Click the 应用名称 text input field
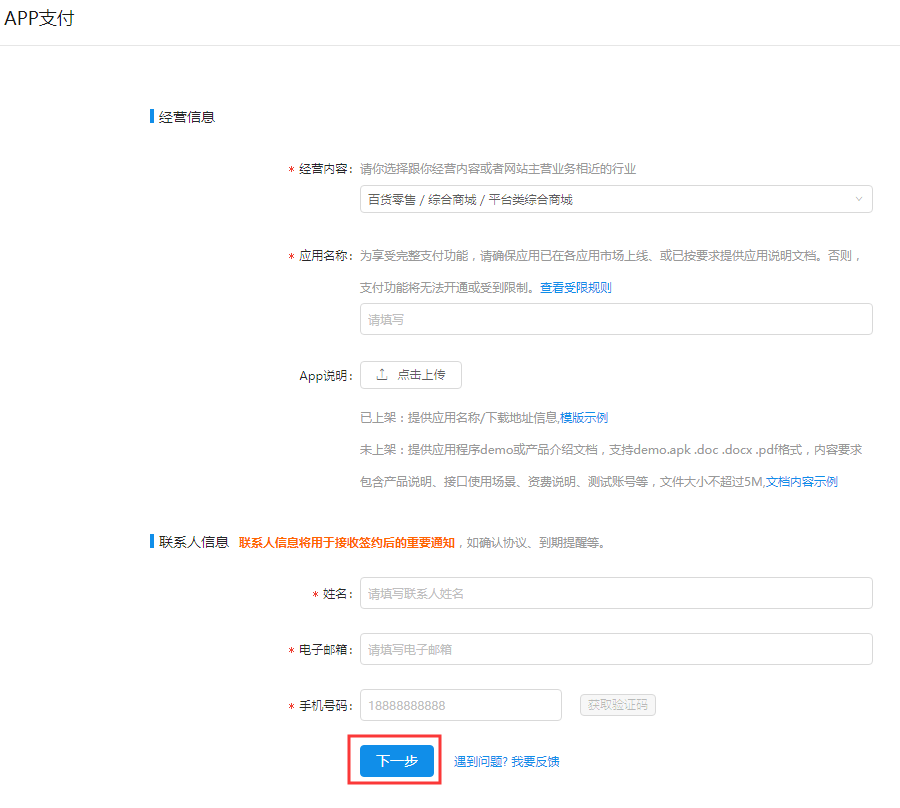This screenshot has height=808, width=900. (616, 319)
